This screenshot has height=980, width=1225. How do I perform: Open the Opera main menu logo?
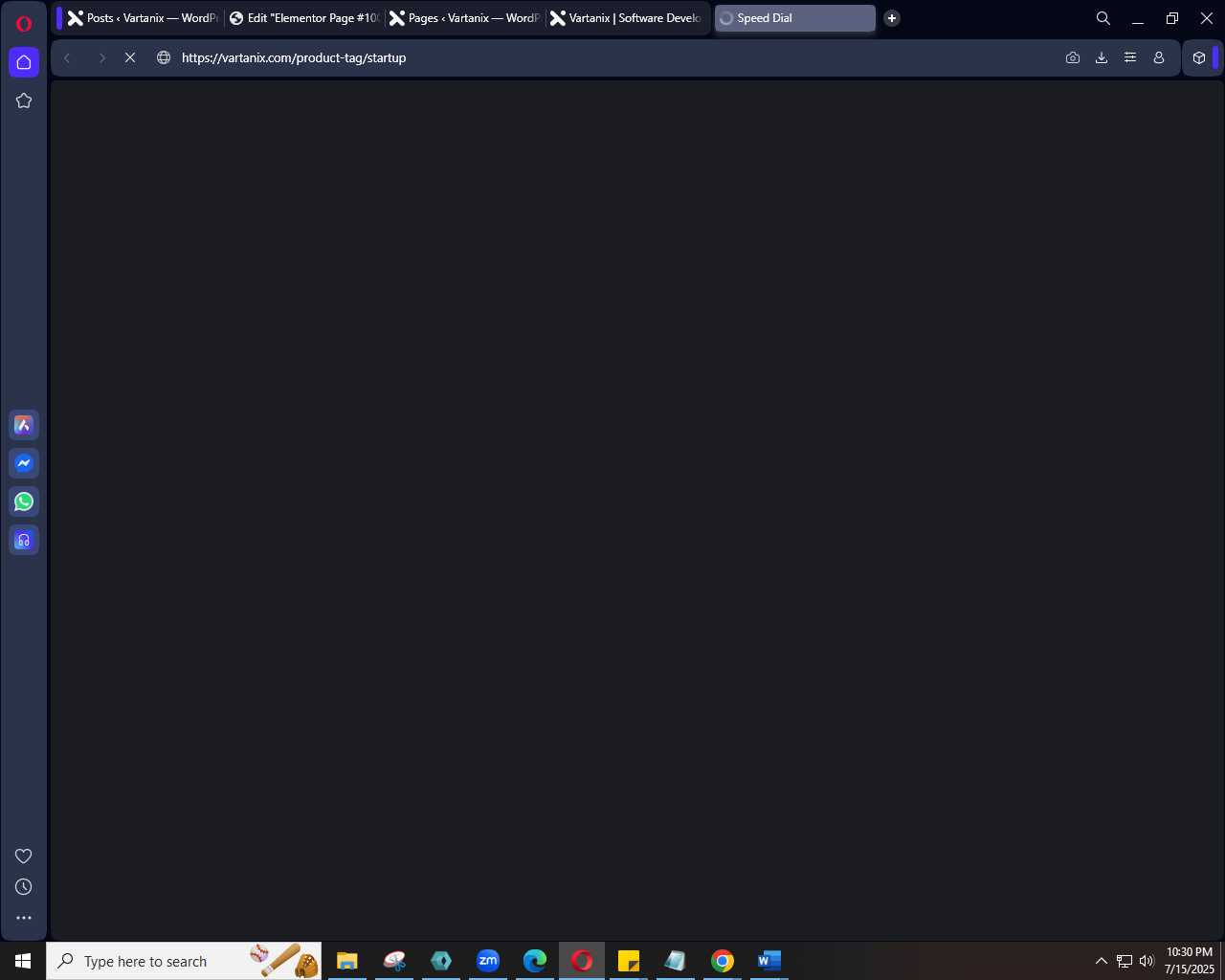coord(24,24)
